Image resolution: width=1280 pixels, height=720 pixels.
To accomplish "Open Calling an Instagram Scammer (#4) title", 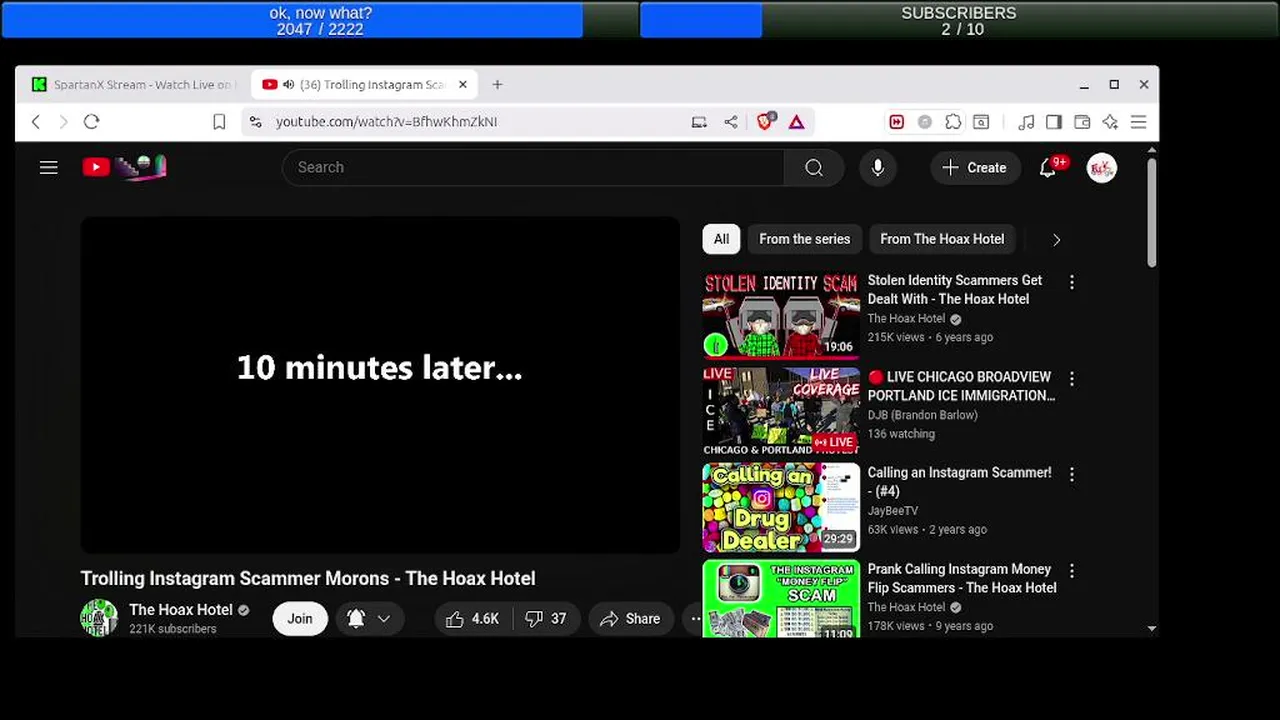I will pos(960,482).
